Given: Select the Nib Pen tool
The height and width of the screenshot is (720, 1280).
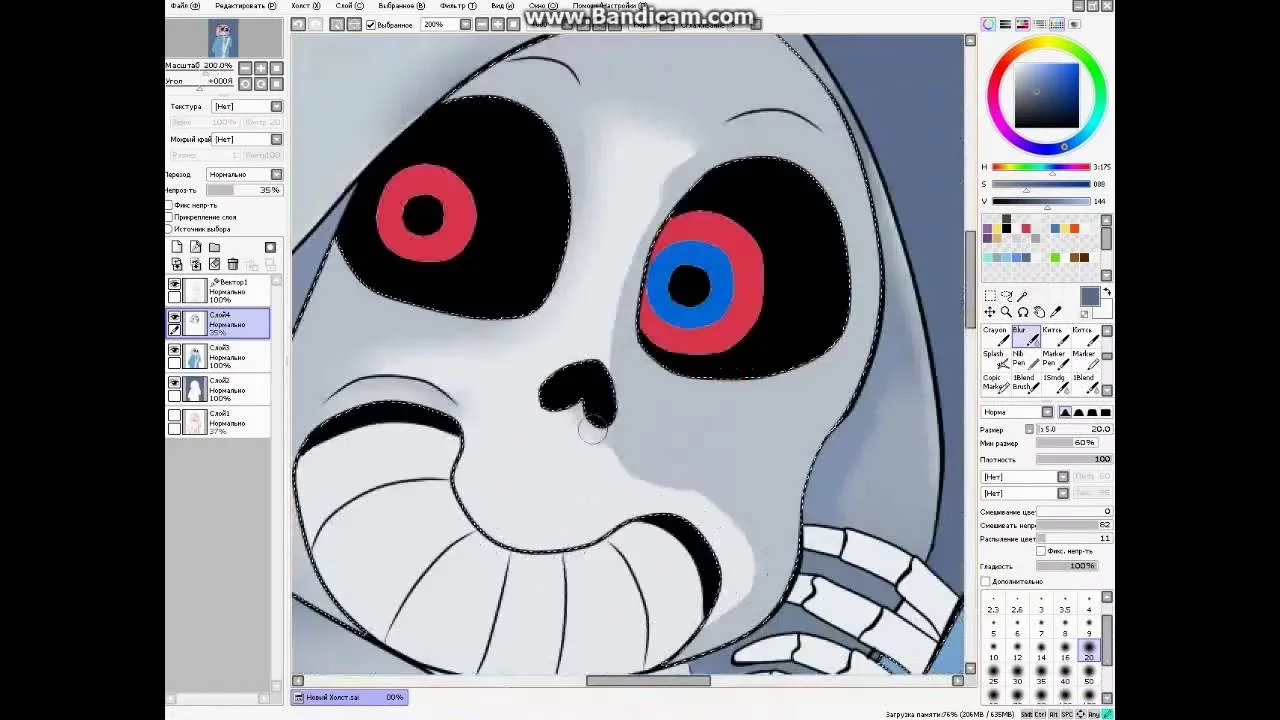Looking at the screenshot, I should click(1025, 360).
